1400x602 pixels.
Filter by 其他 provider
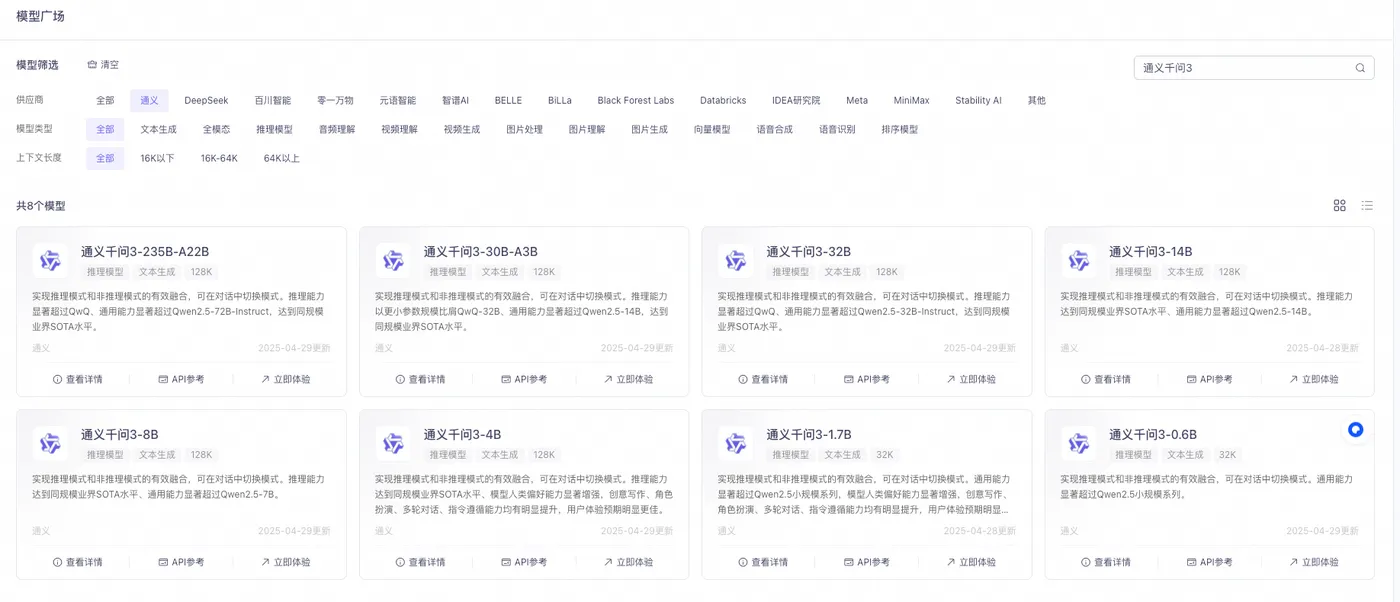pyautogui.click(x=1037, y=100)
